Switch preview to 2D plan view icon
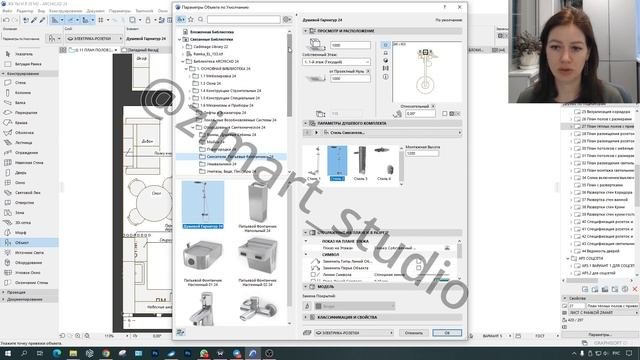This screenshot has width=640, height=360. click(385, 45)
